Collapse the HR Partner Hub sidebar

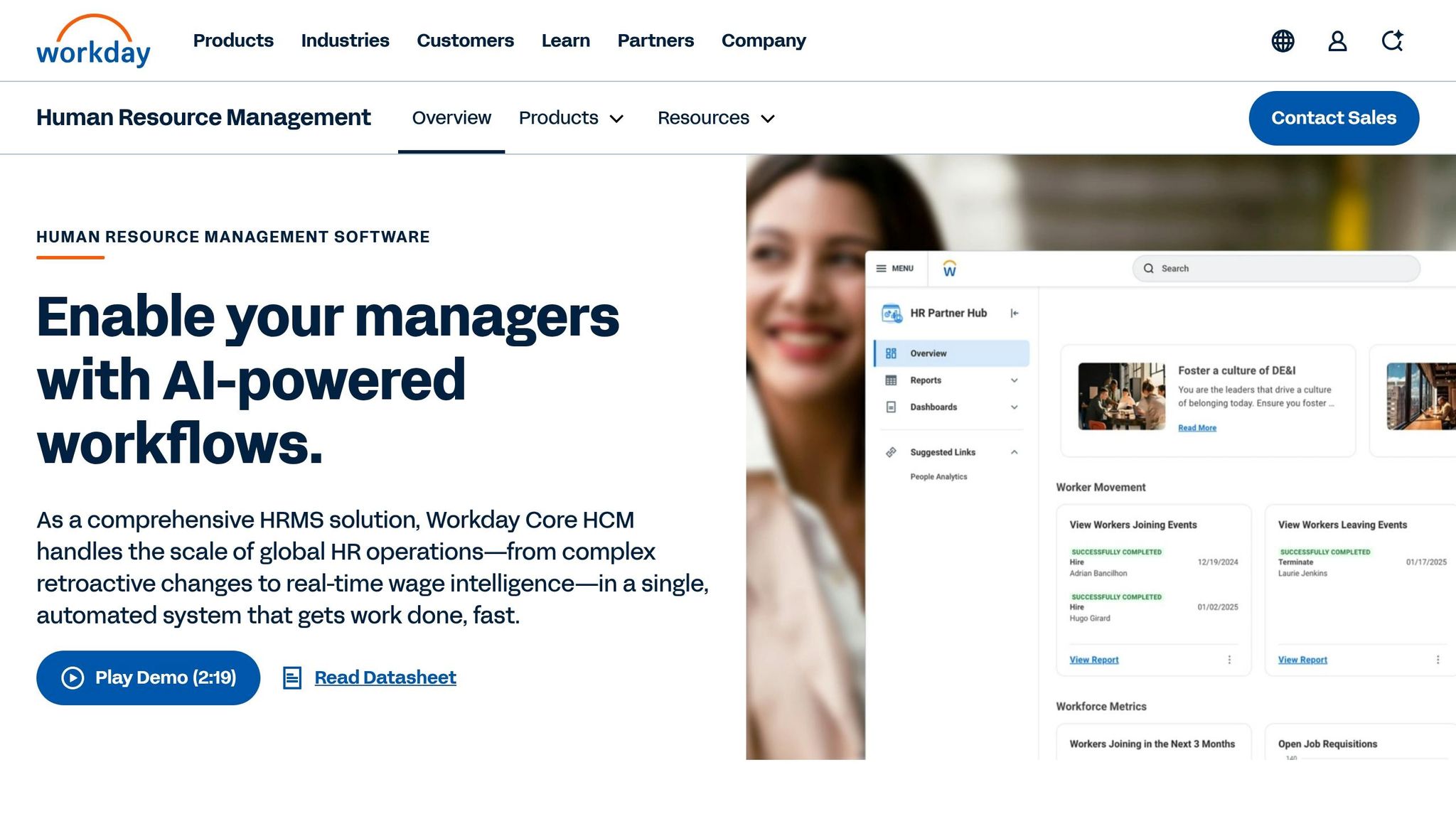click(1015, 313)
